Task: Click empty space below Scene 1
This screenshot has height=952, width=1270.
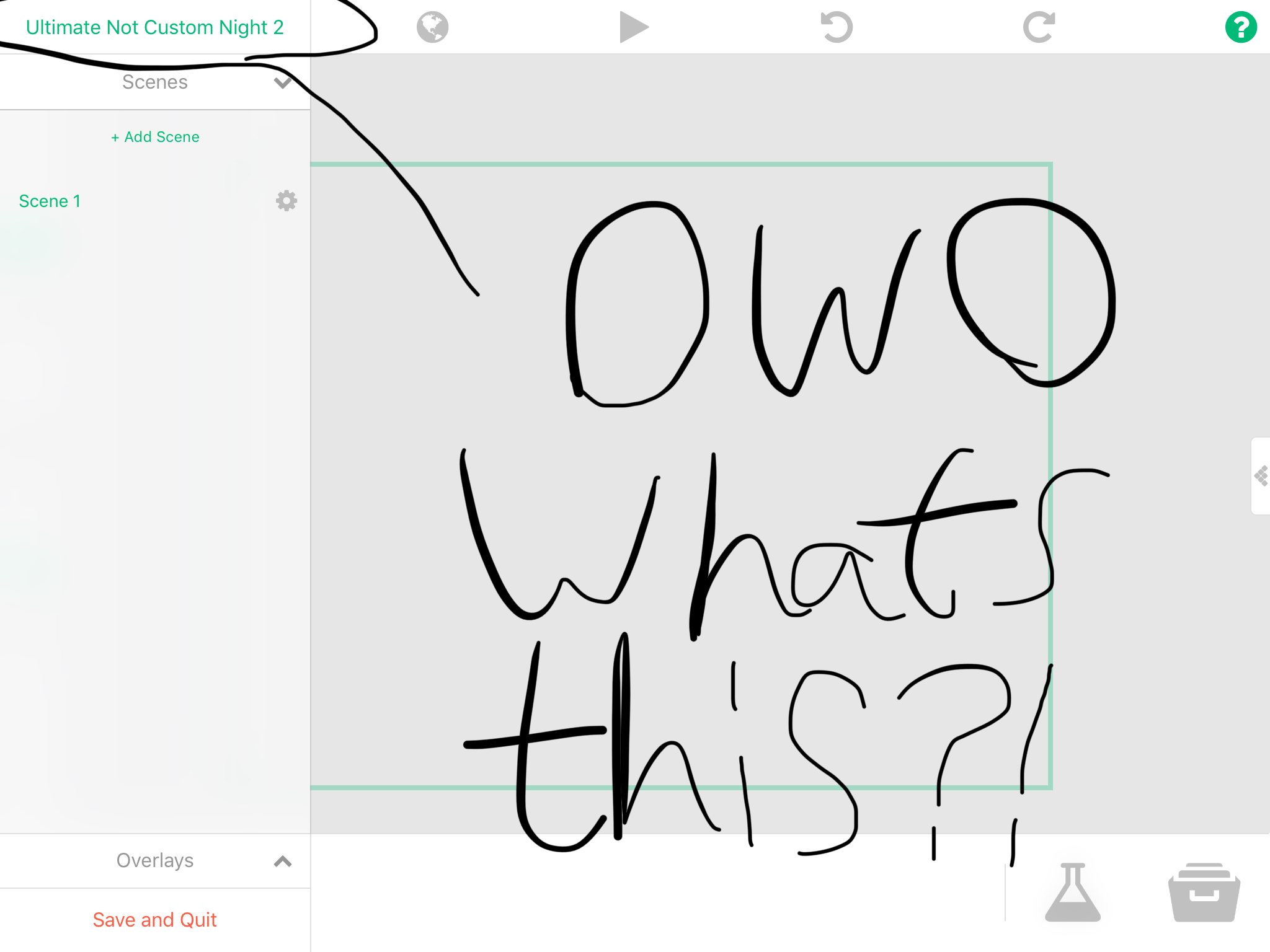Action: pyautogui.click(x=155, y=496)
